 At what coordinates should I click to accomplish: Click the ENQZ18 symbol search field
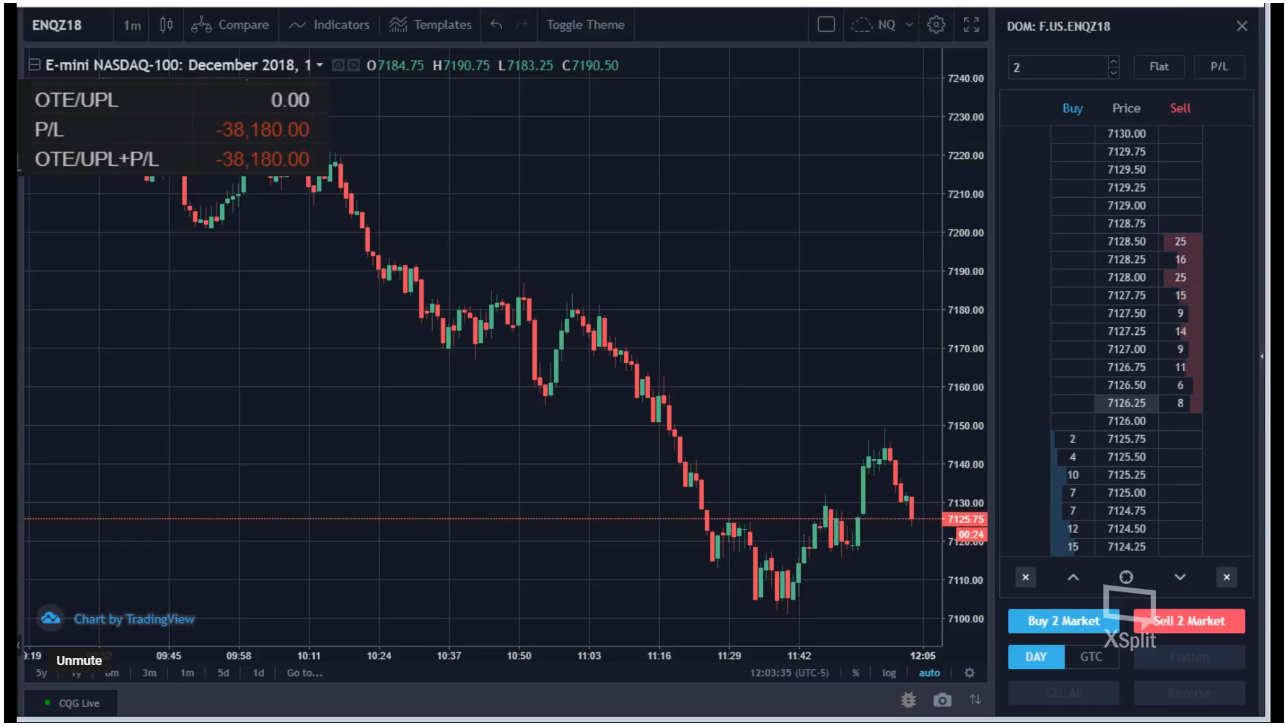tap(70, 25)
